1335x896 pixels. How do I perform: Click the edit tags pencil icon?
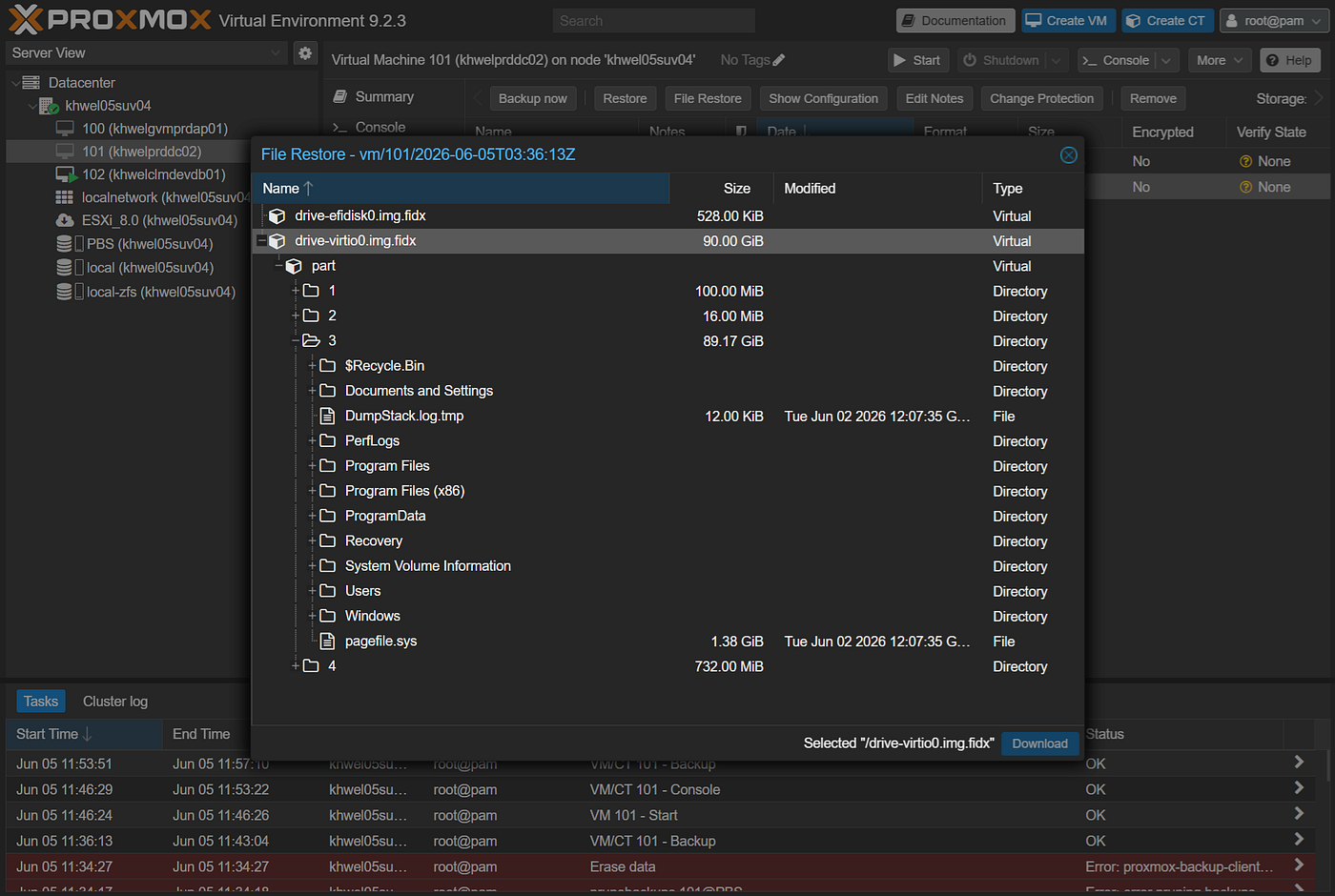[x=779, y=60]
